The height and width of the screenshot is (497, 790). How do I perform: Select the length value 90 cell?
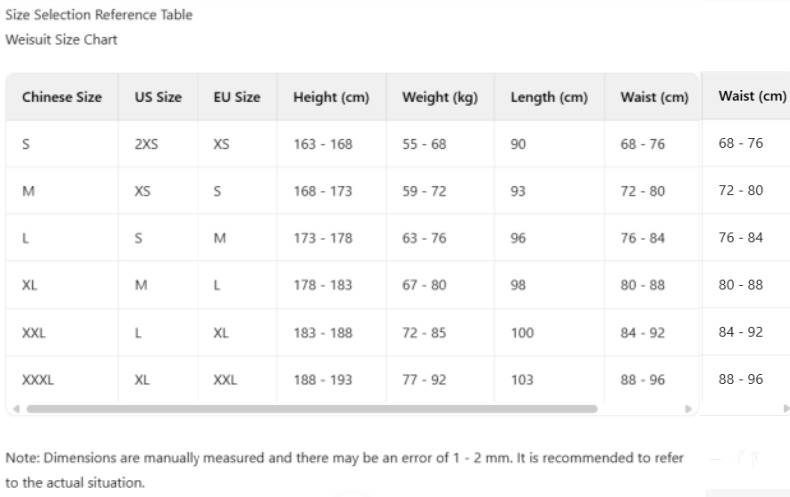(x=518, y=144)
